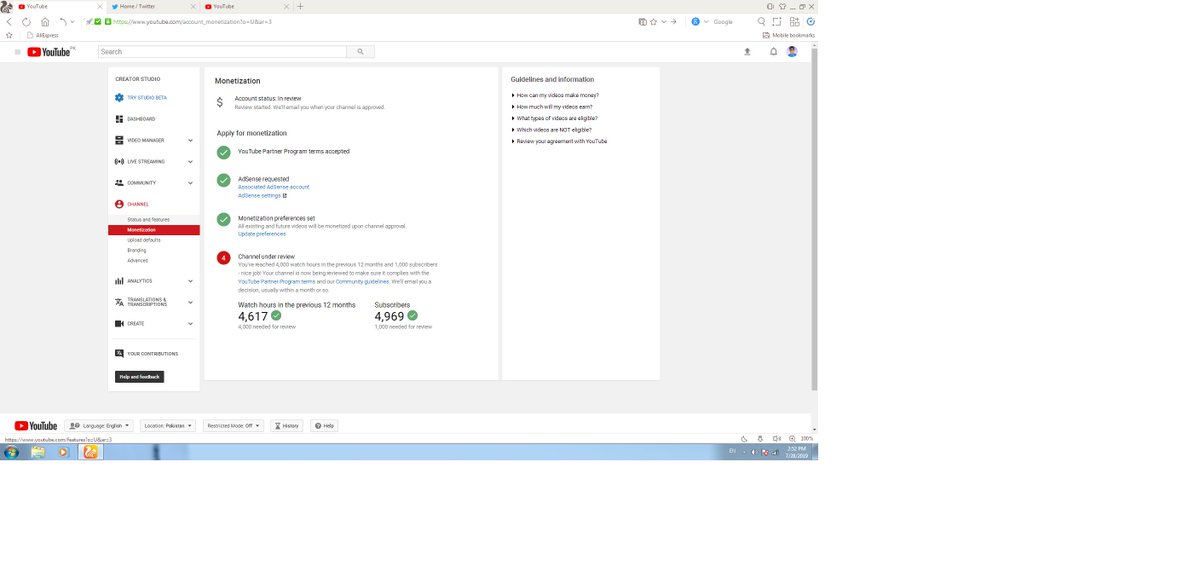Select the Monetization sidebar item
Image resolution: width=1200 pixels, height=566 pixels.
pyautogui.click(x=154, y=230)
